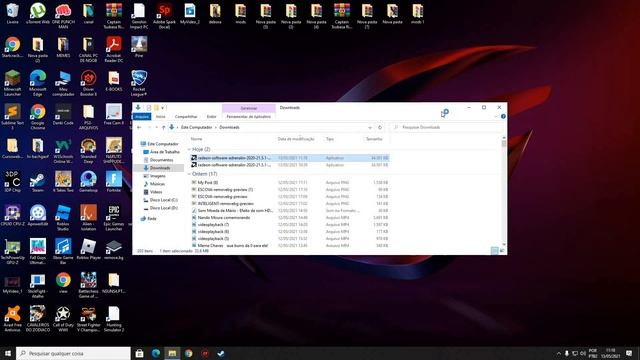Open Músicas in navigation pane
This screenshot has width=640, height=360.
pos(154,184)
